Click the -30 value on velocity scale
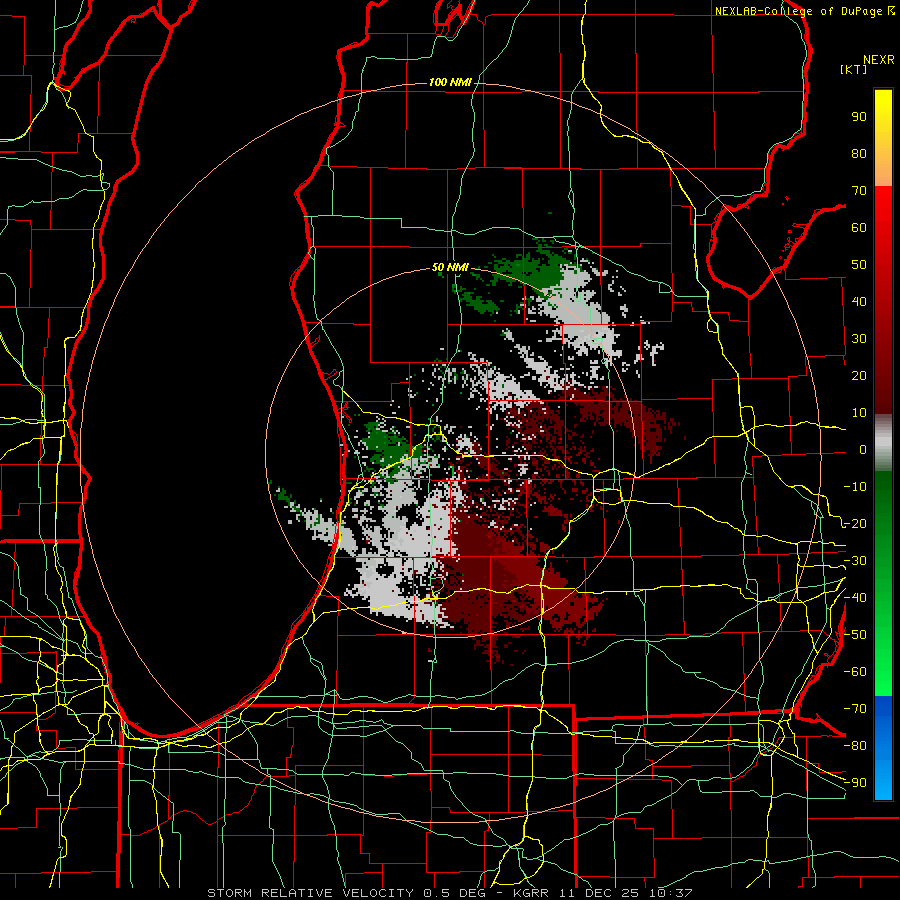The height and width of the screenshot is (900, 900). (855, 561)
